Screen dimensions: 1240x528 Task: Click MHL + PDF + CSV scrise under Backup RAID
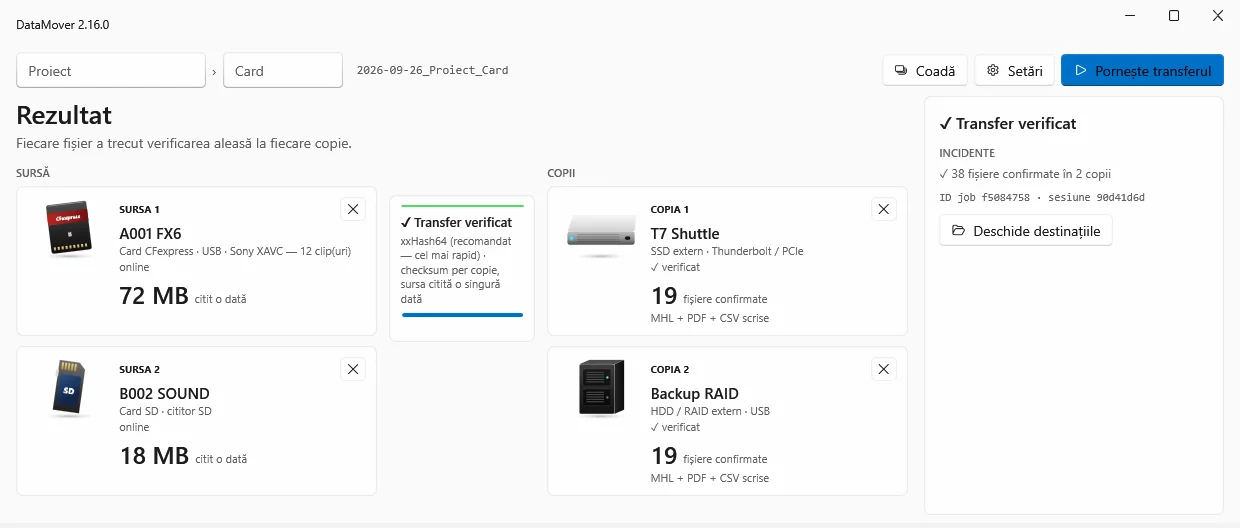(x=710, y=478)
